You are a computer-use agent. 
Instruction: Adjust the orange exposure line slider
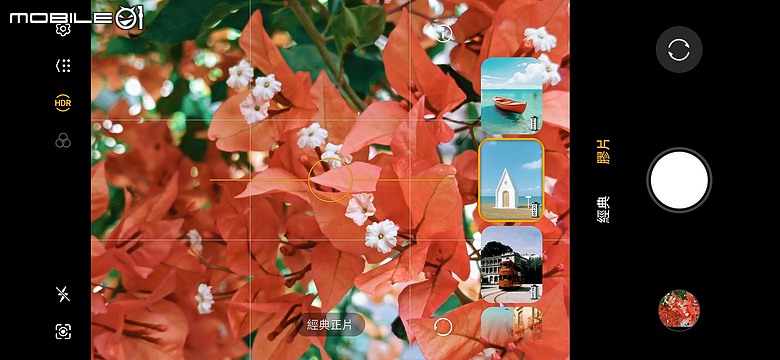pos(332,180)
